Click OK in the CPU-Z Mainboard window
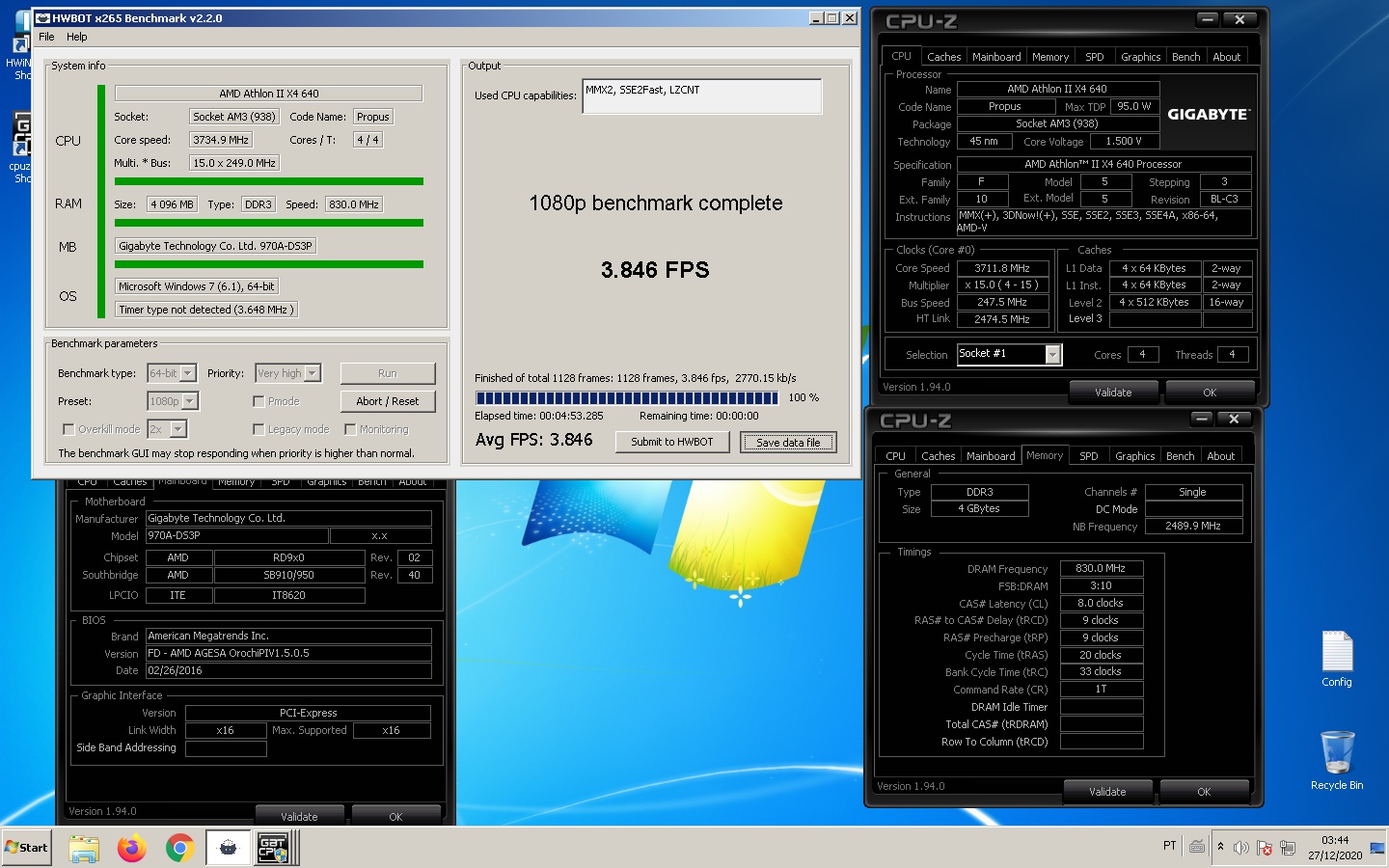The width and height of the screenshot is (1389, 868). coord(395,816)
